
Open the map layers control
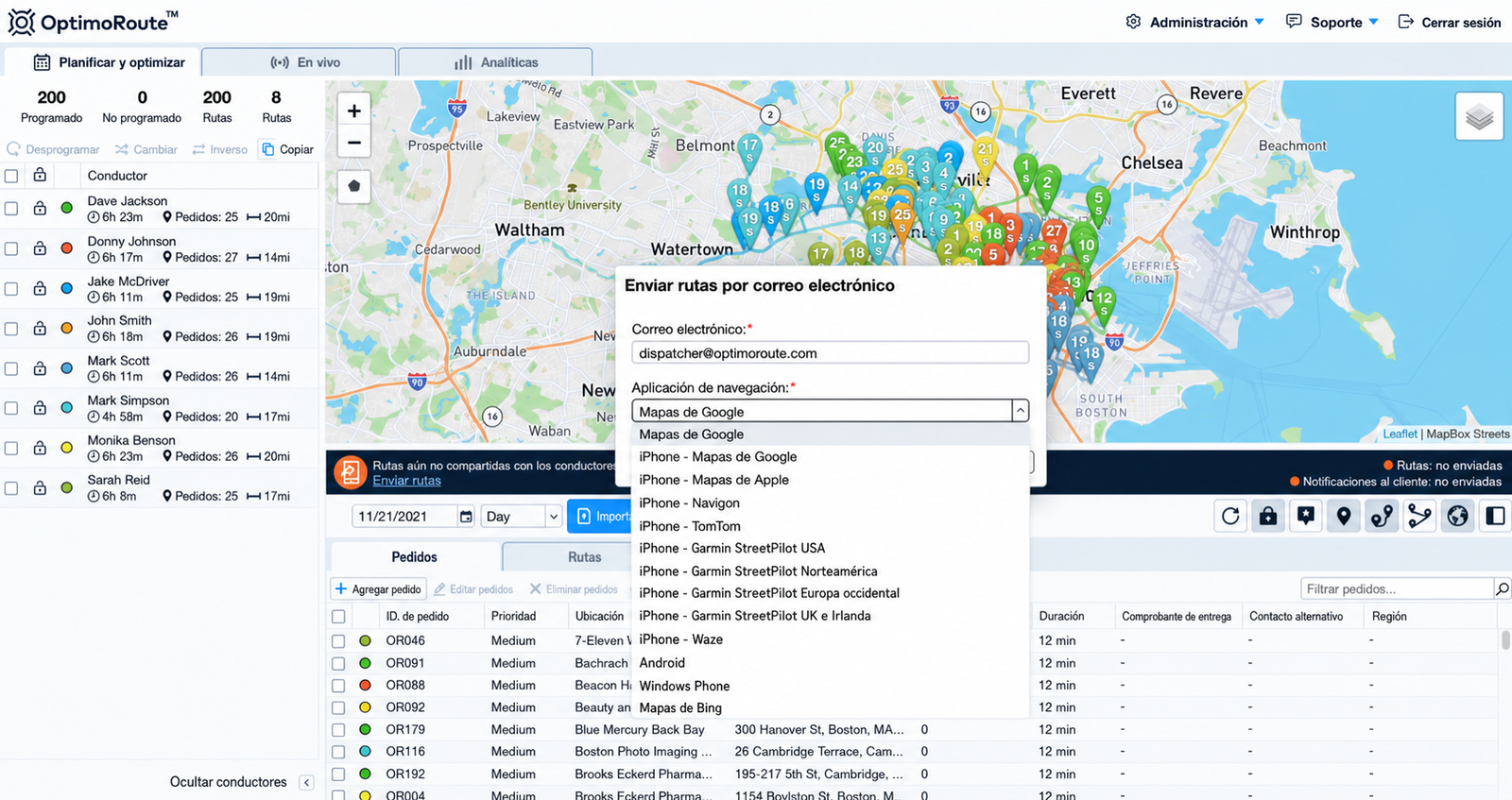(1479, 117)
